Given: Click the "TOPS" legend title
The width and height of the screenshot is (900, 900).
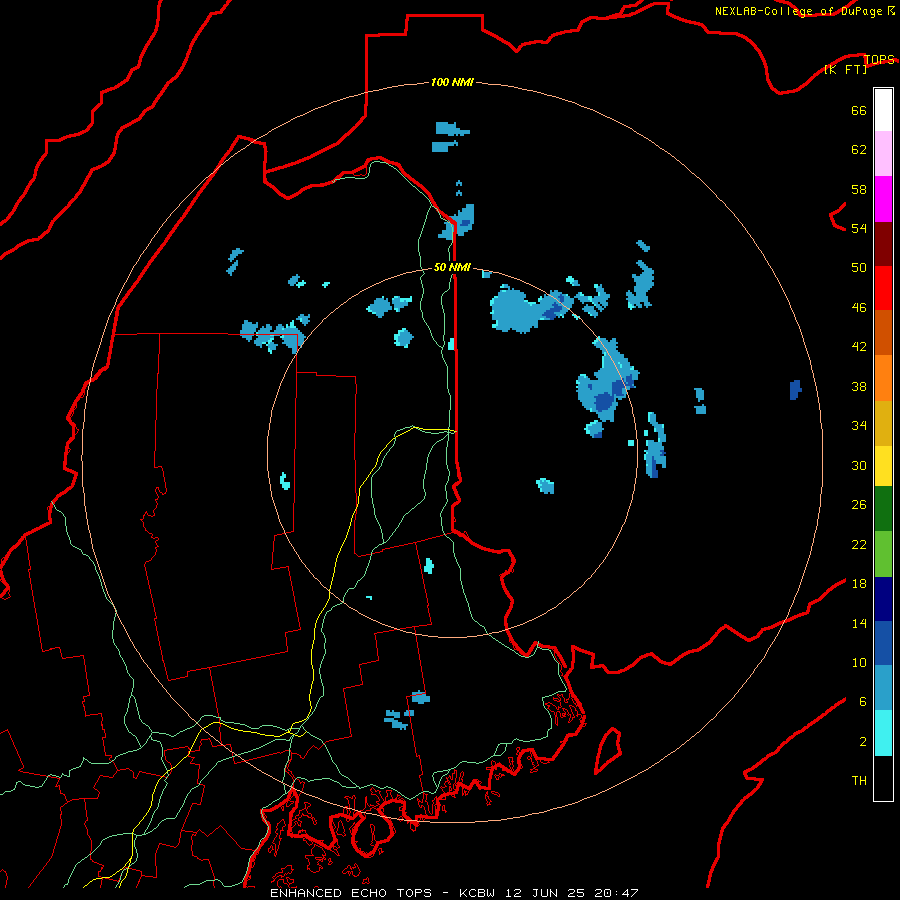Looking at the screenshot, I should pos(879,59).
